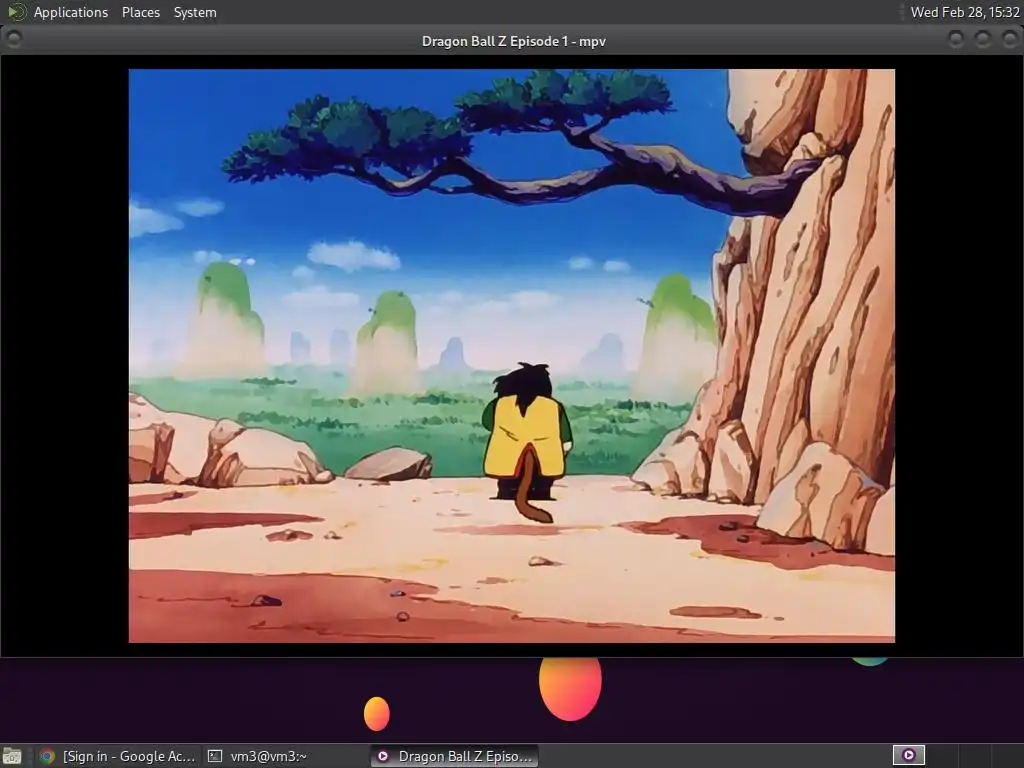Click the clock showing Wed Feb 28, 15:32
1024x768 pixels.
click(965, 12)
